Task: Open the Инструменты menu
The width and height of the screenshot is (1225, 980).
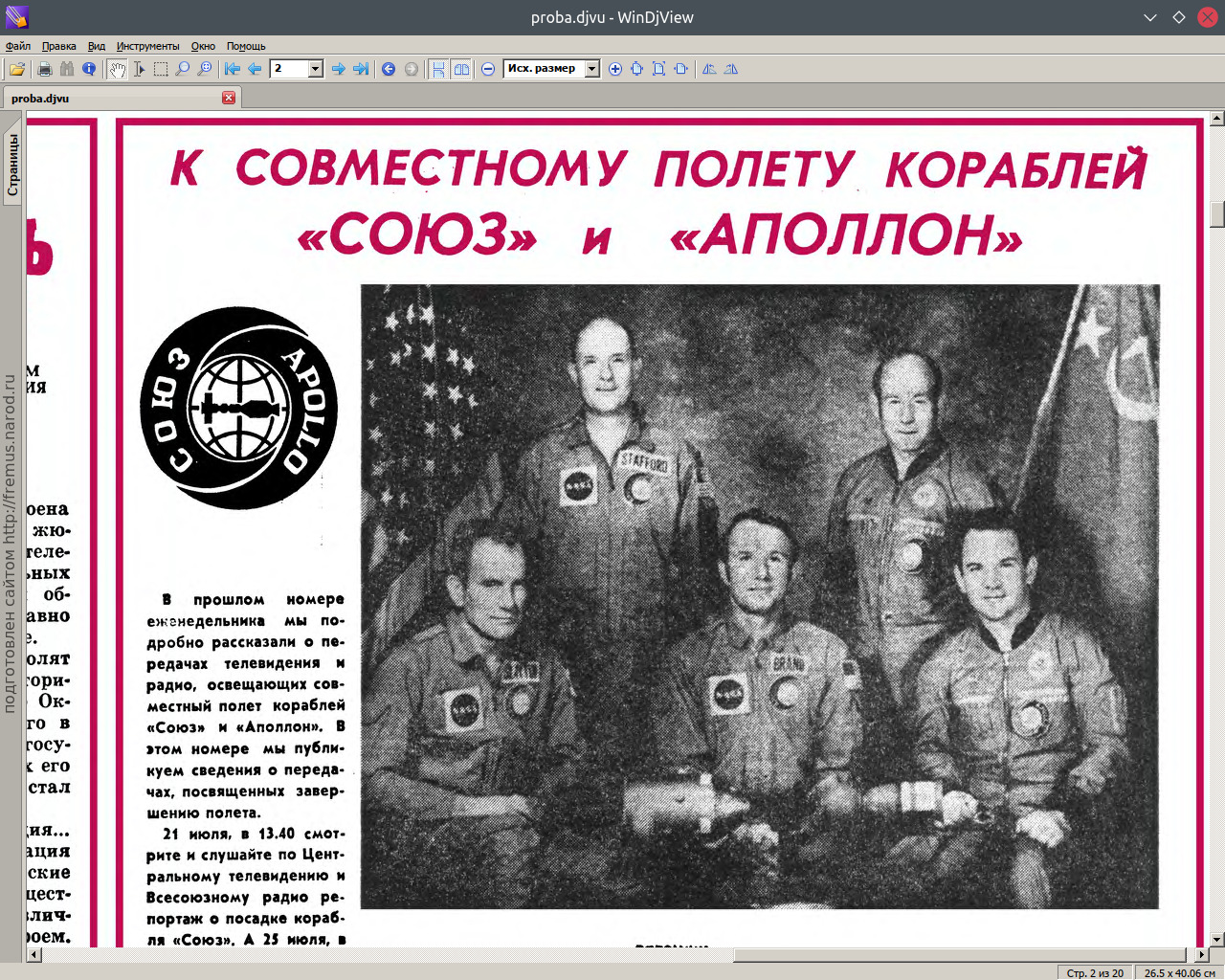Action: click(x=148, y=46)
